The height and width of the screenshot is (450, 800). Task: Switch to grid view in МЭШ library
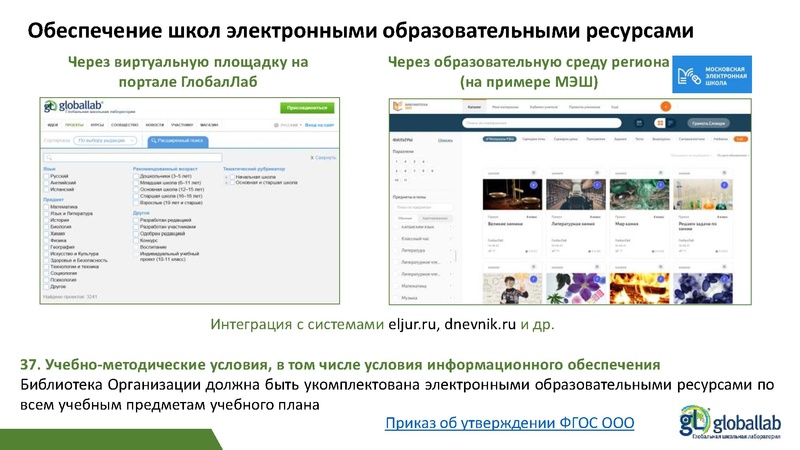[660, 123]
